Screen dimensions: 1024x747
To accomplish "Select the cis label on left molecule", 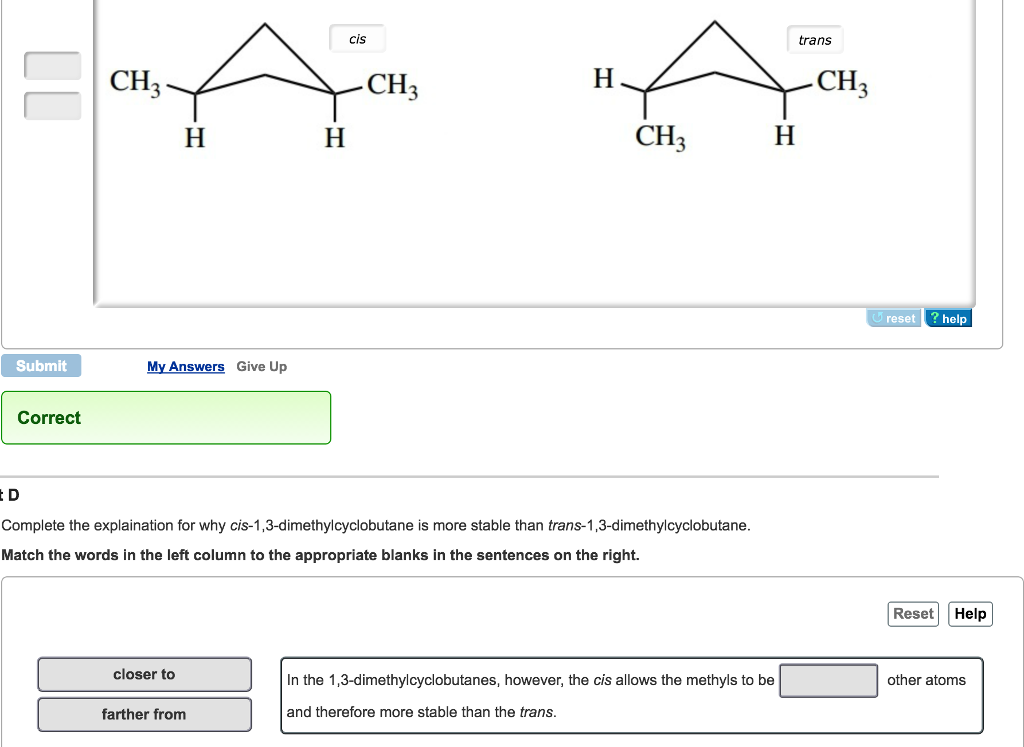I will tap(357, 39).
